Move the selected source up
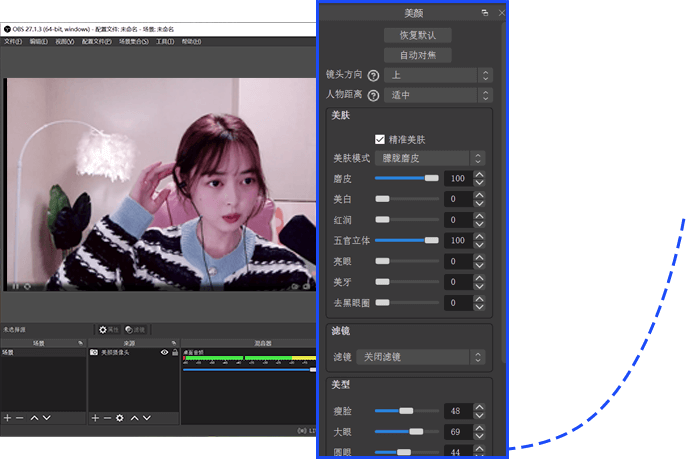 click(135, 417)
